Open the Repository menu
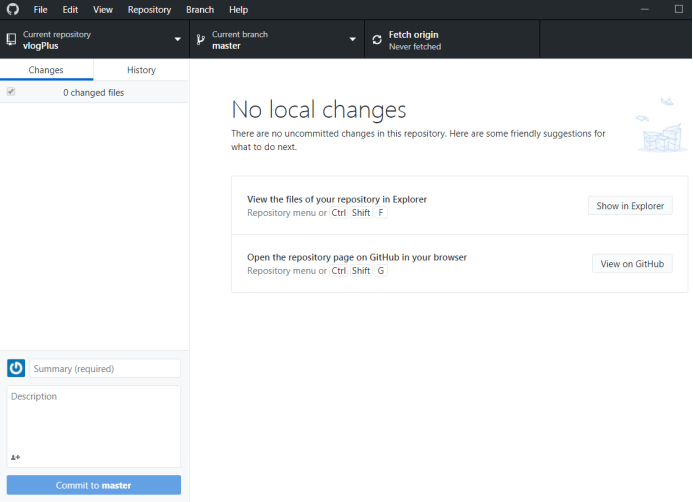 coord(149,9)
